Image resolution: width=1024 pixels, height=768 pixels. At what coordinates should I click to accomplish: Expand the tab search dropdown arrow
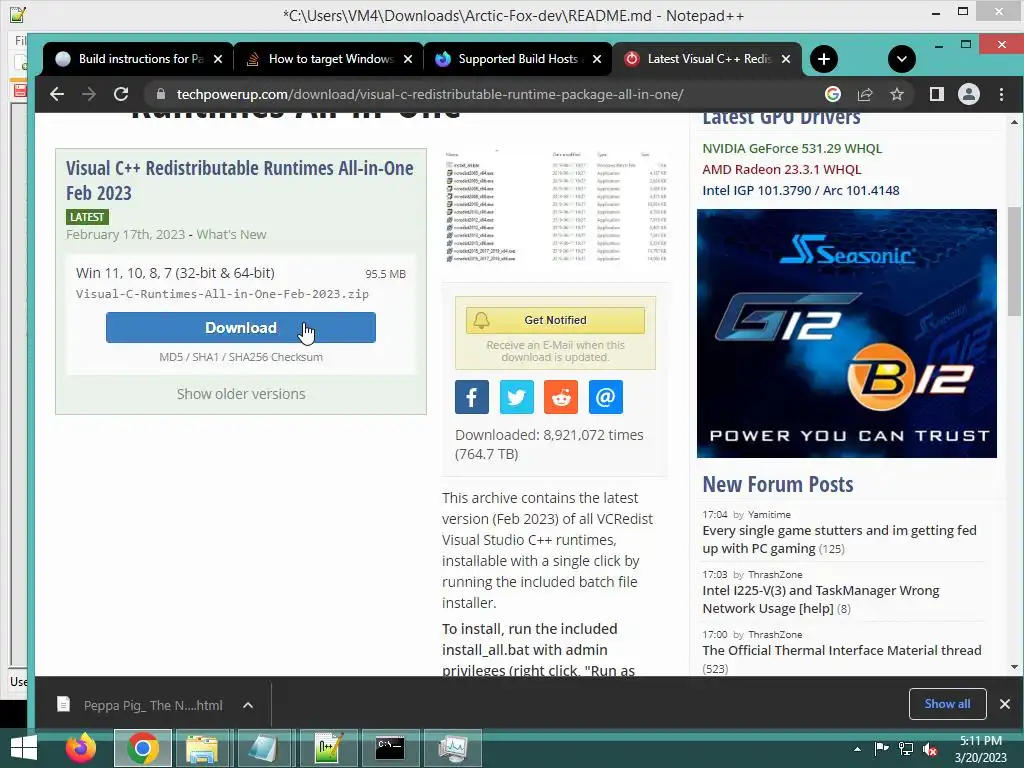point(901,59)
